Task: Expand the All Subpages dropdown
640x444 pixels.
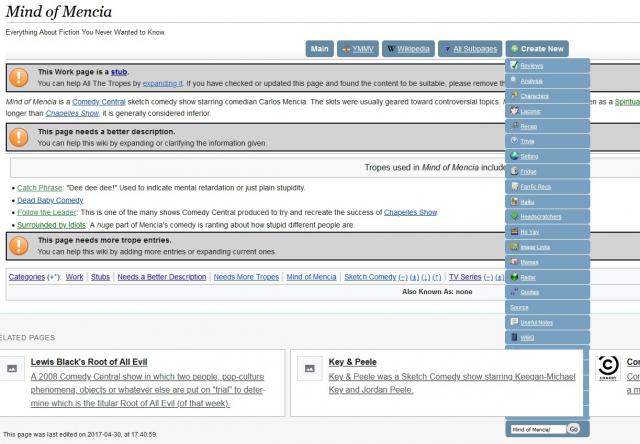Action: tap(472, 48)
